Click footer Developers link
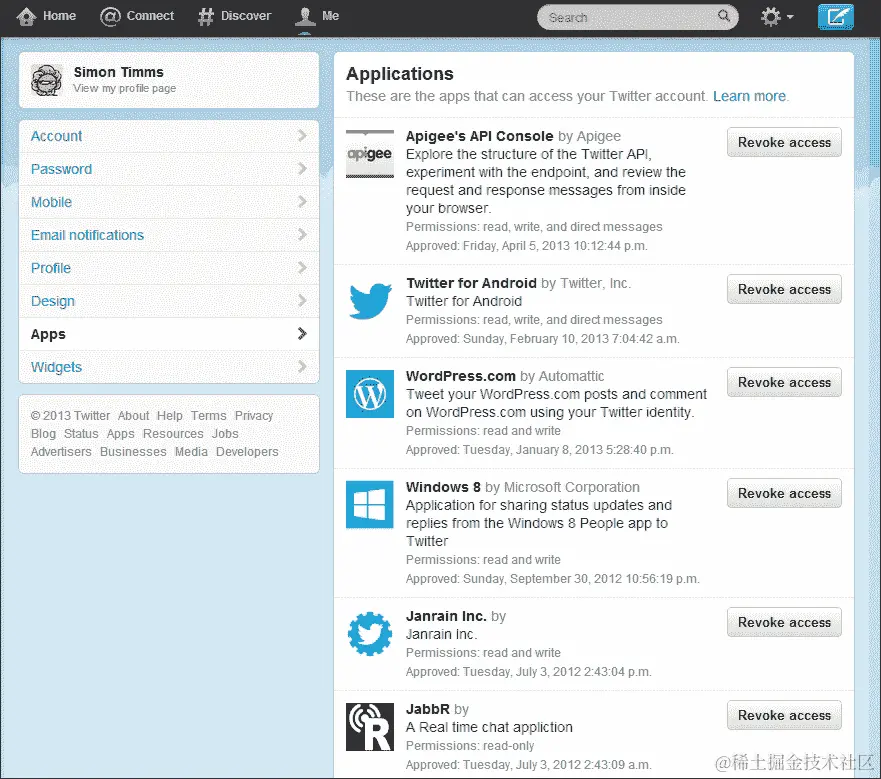 point(247,452)
